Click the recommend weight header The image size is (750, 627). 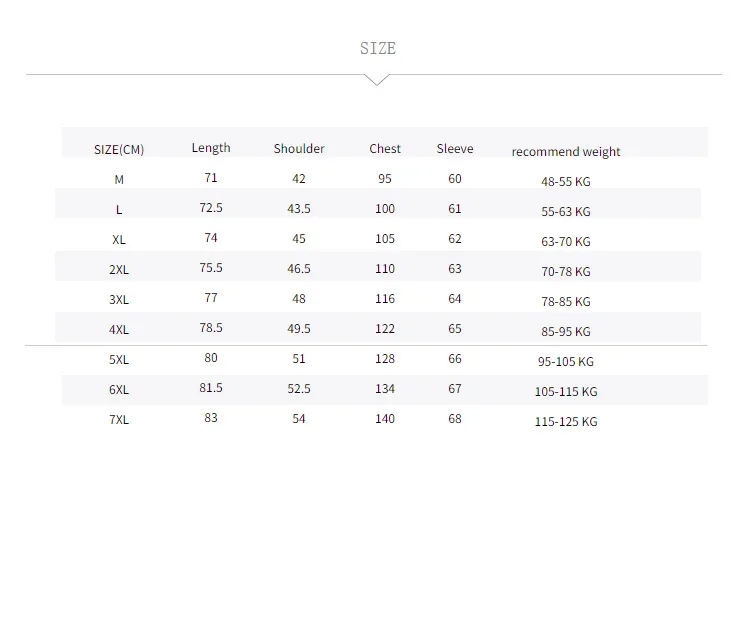point(566,152)
